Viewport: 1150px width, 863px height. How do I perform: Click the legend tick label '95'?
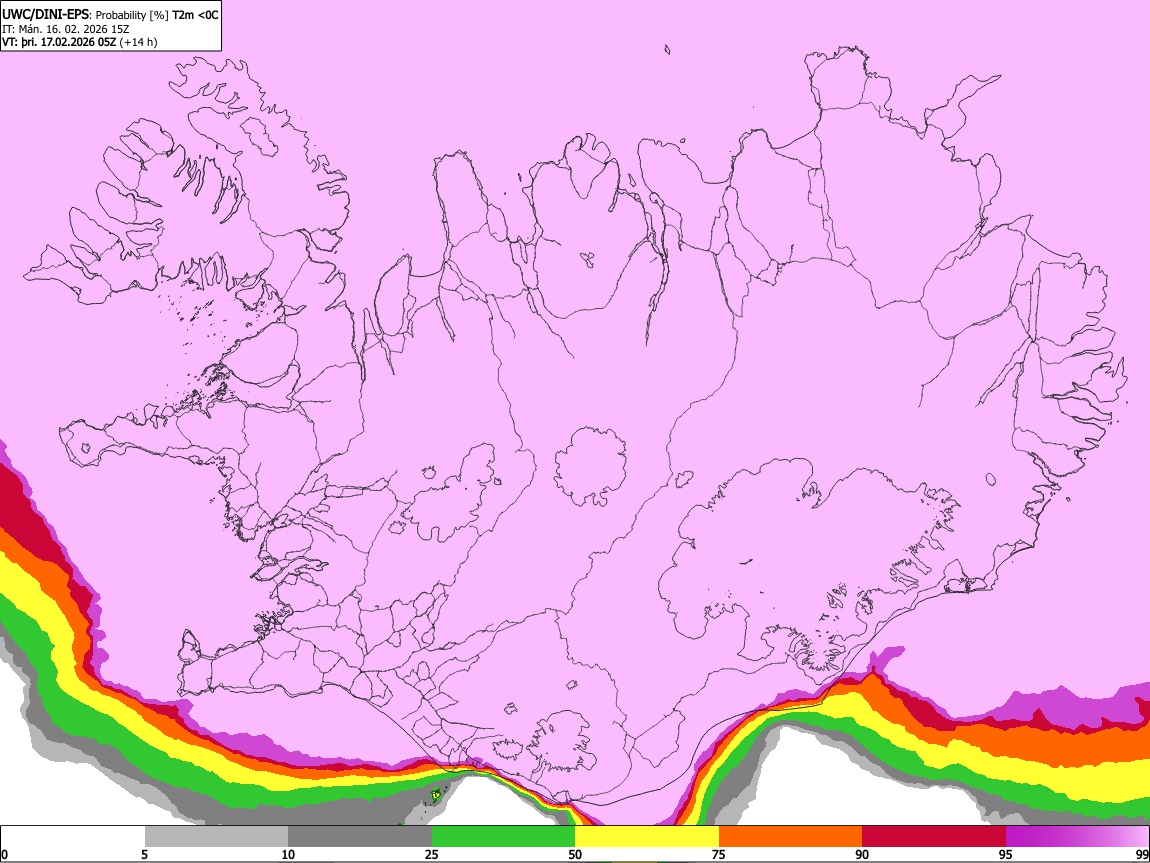[1006, 854]
